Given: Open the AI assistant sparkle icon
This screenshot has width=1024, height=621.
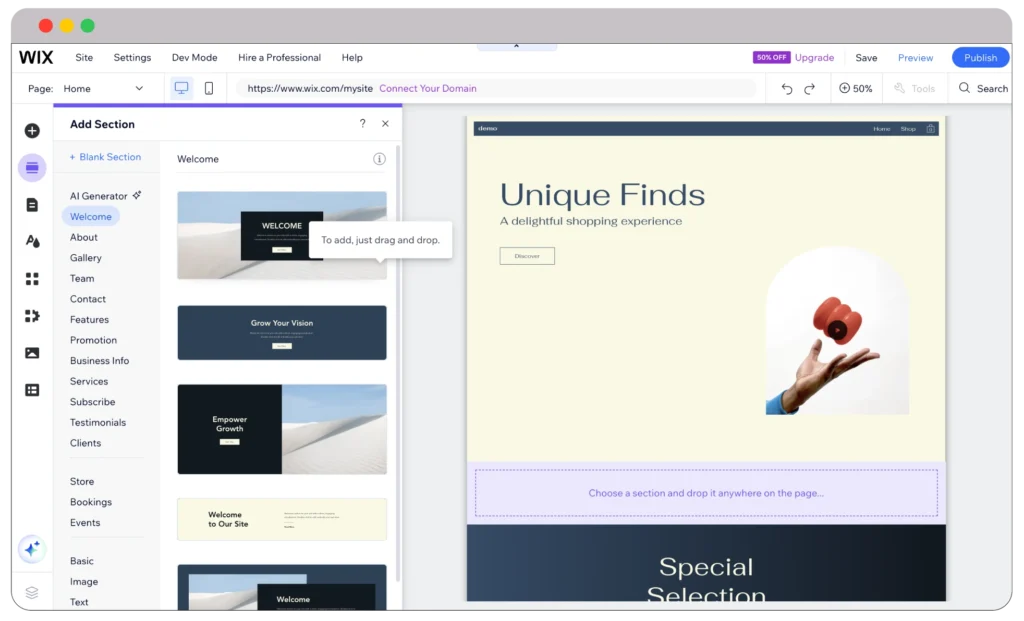Looking at the screenshot, I should click(x=32, y=549).
